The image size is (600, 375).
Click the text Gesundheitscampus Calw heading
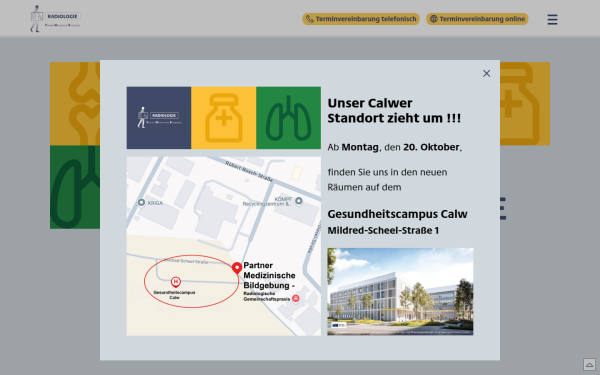click(x=397, y=214)
